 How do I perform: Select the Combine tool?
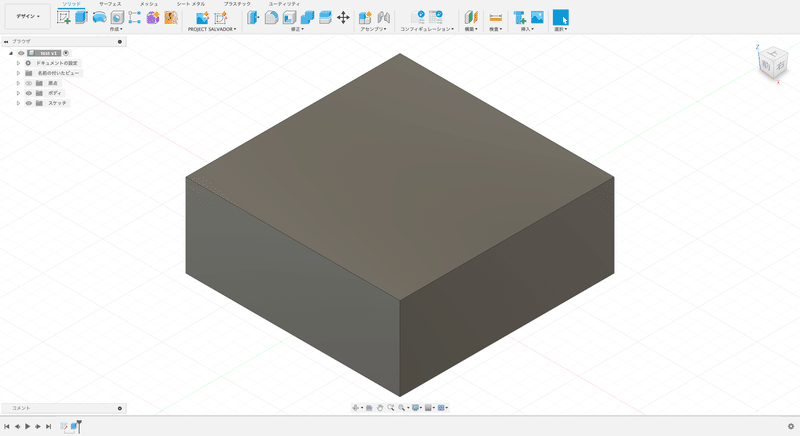pyautogui.click(x=307, y=17)
